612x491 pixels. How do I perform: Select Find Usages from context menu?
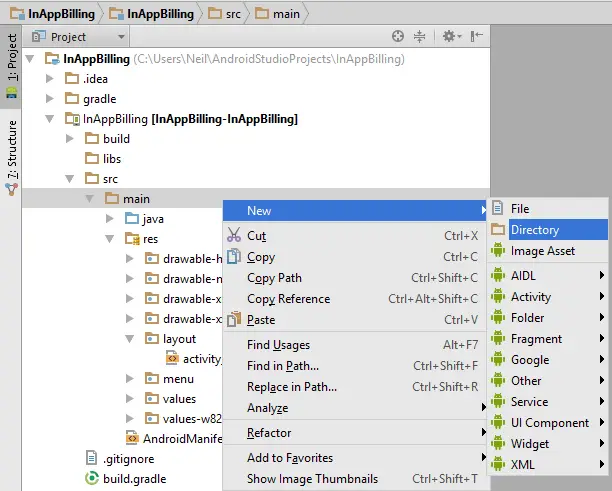(x=354, y=345)
